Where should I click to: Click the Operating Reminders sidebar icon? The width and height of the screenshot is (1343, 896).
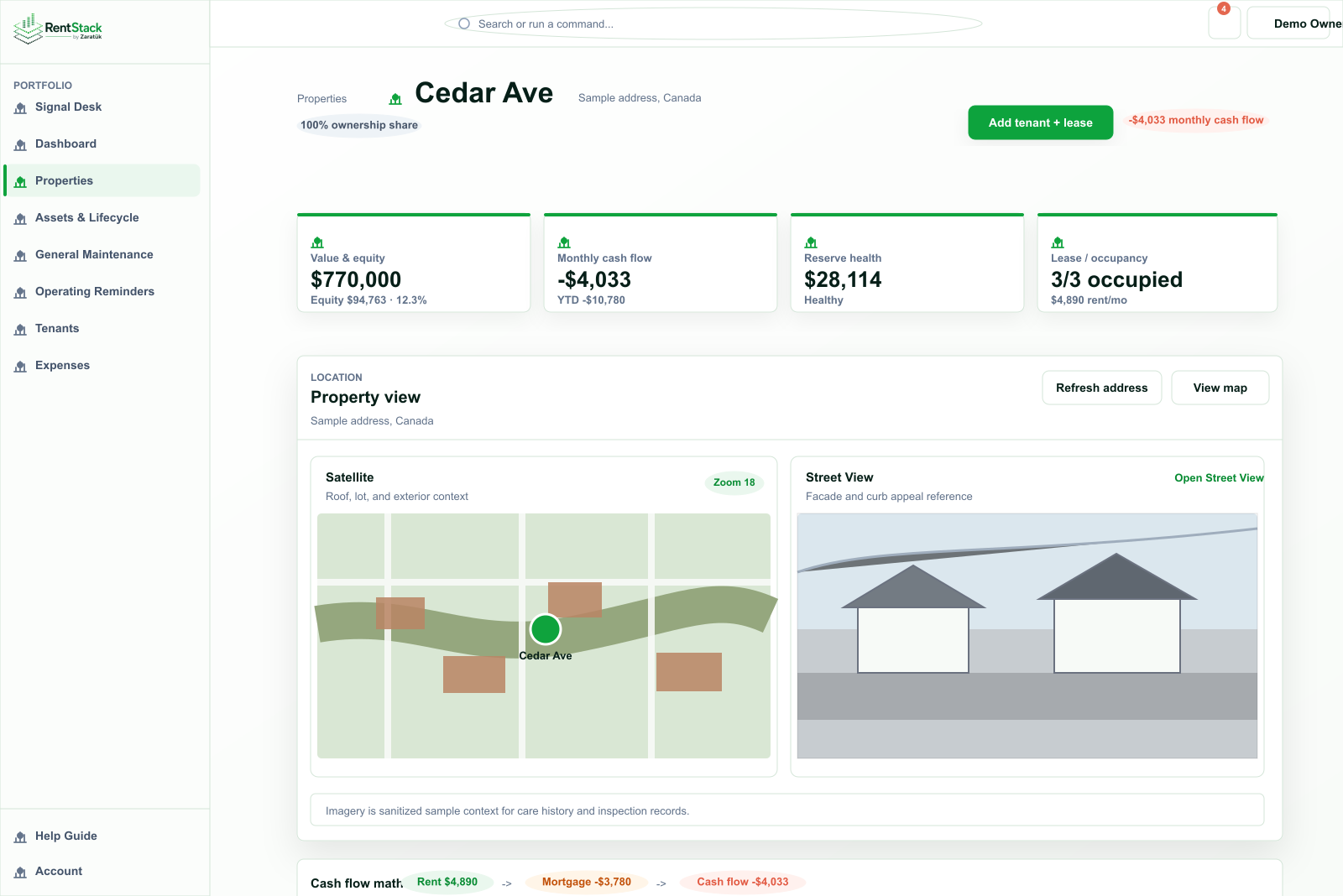pos(20,293)
